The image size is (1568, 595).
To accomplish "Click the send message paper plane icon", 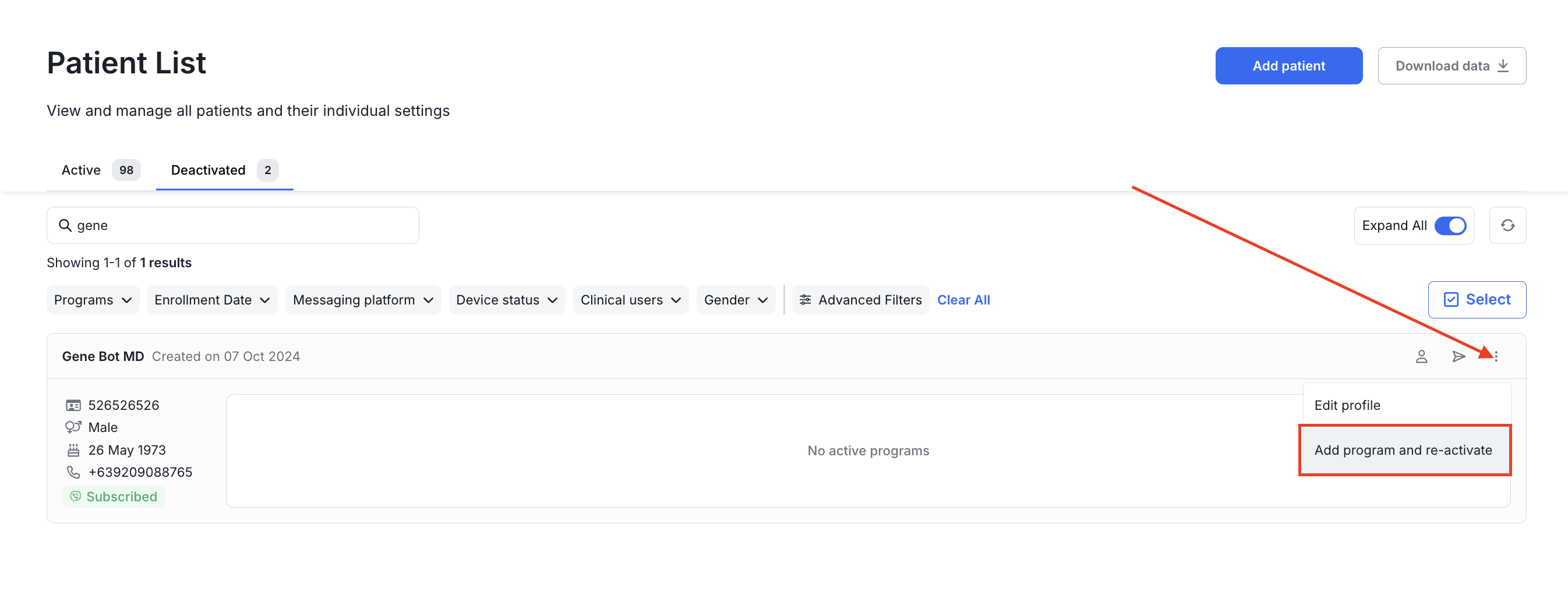I will 1458,356.
